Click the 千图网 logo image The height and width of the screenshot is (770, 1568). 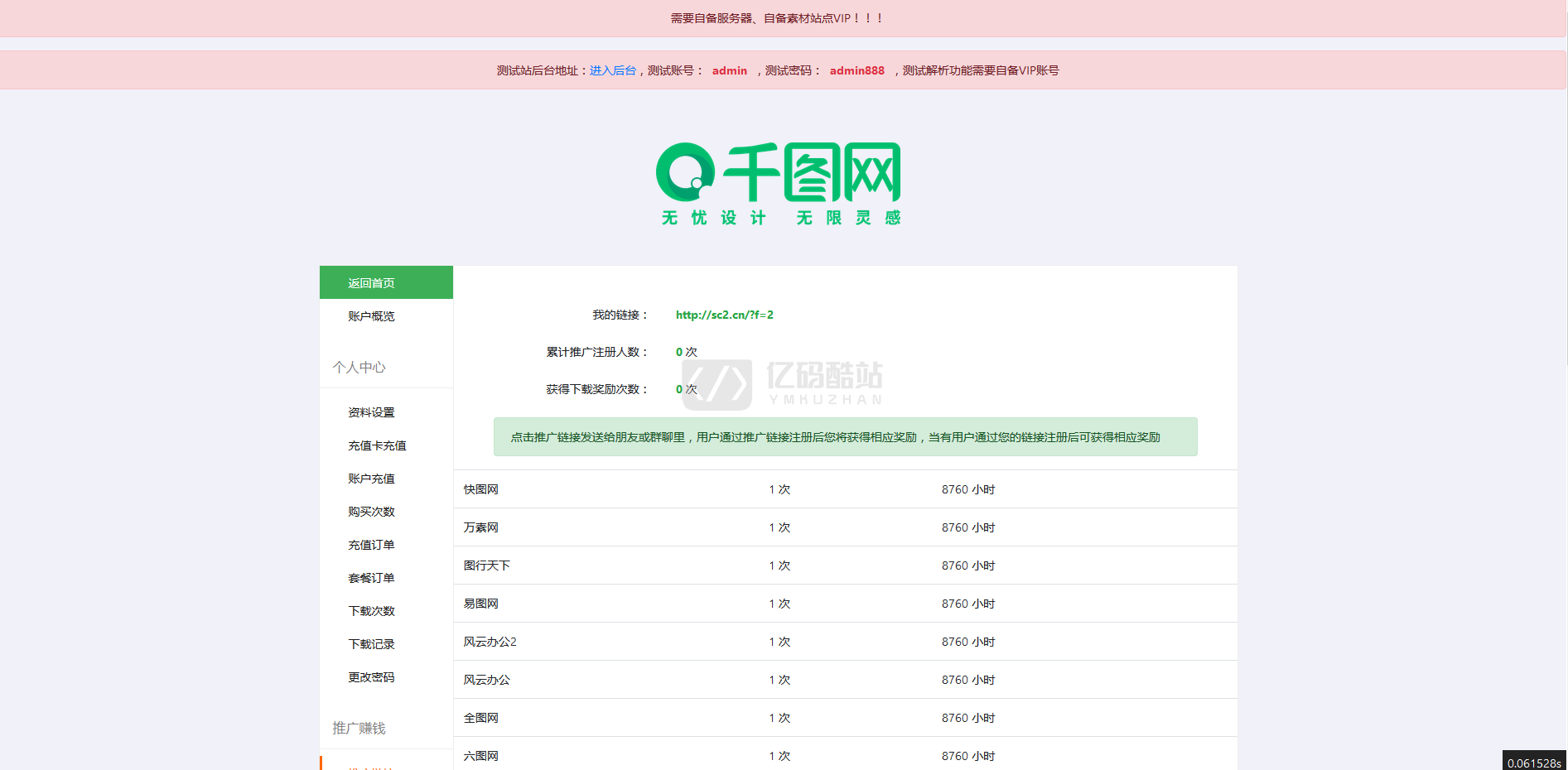(x=779, y=184)
